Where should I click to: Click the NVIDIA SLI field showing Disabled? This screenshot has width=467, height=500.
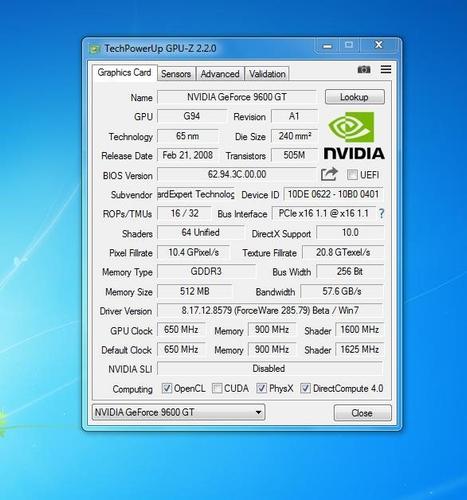point(270,369)
